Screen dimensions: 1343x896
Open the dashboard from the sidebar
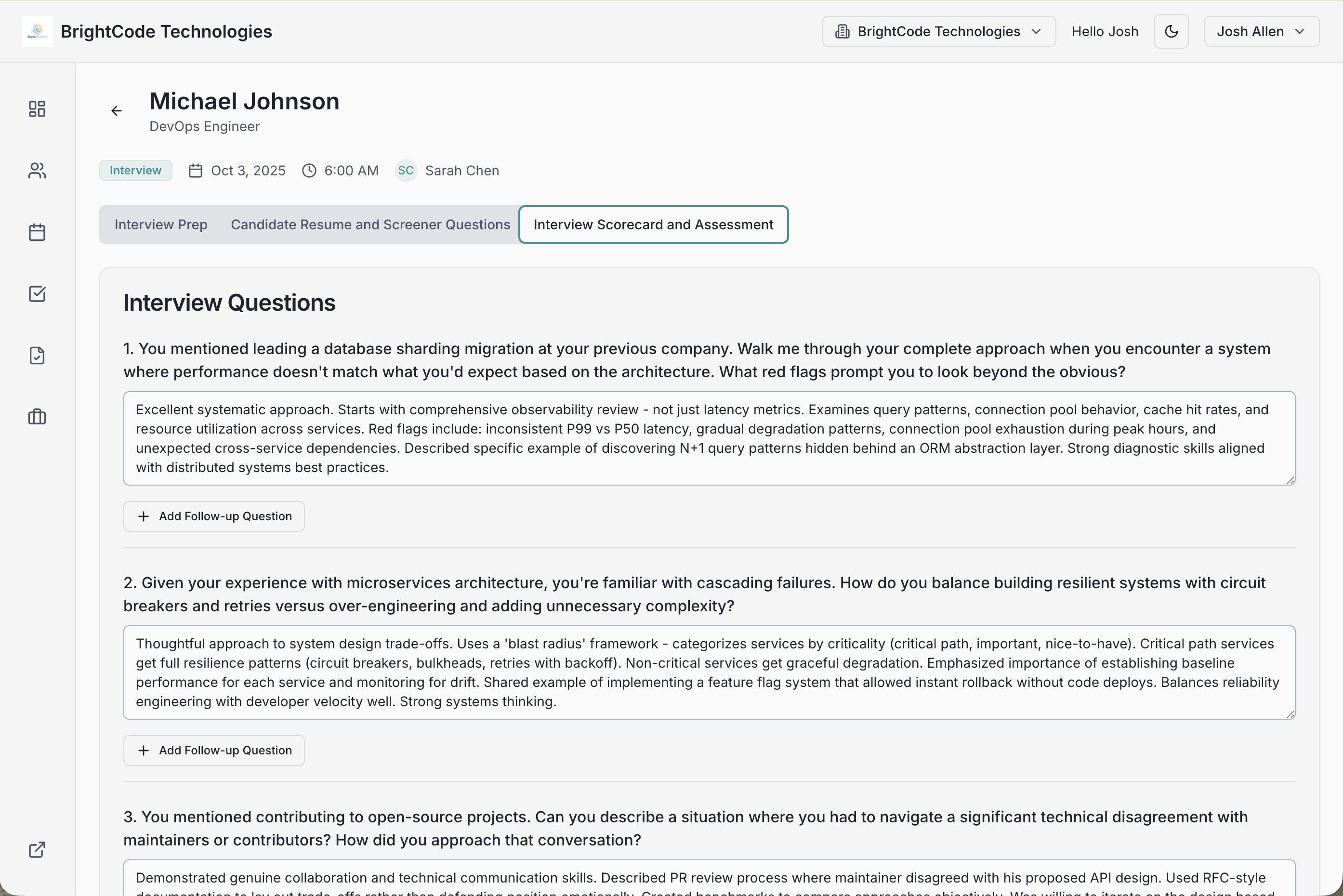point(37,108)
